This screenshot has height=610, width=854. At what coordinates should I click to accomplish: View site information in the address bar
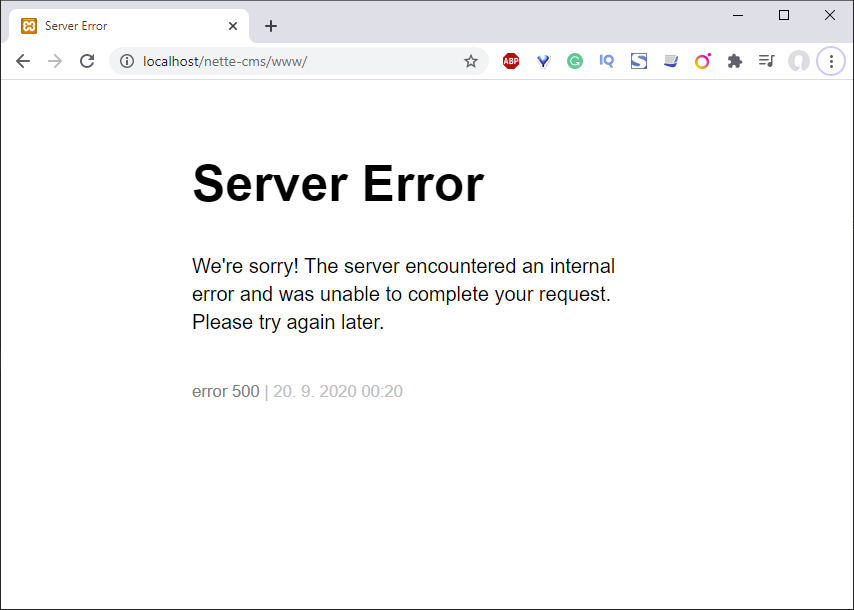[126, 61]
